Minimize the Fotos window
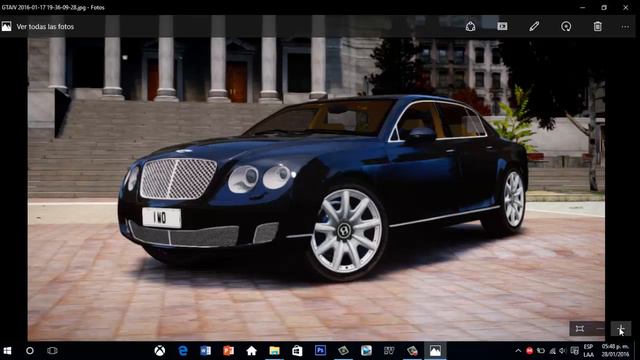This screenshot has width=640, height=360. click(x=583, y=7)
